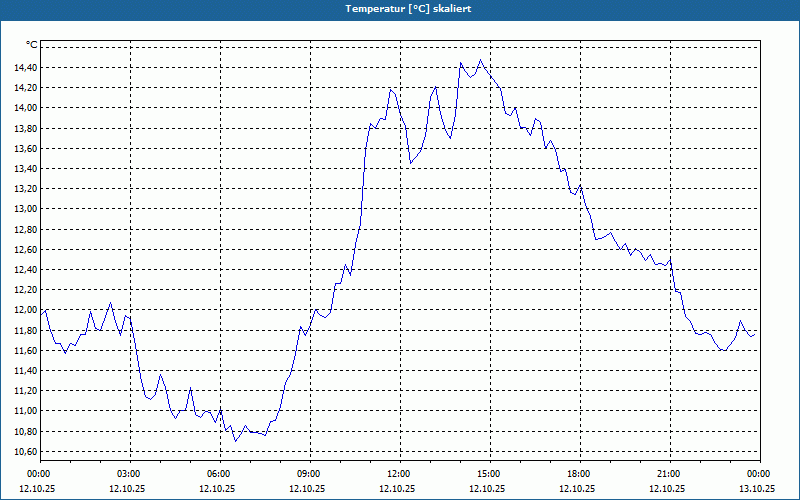Click the 15:00 time axis label
800x500 pixels.
[x=490, y=474]
